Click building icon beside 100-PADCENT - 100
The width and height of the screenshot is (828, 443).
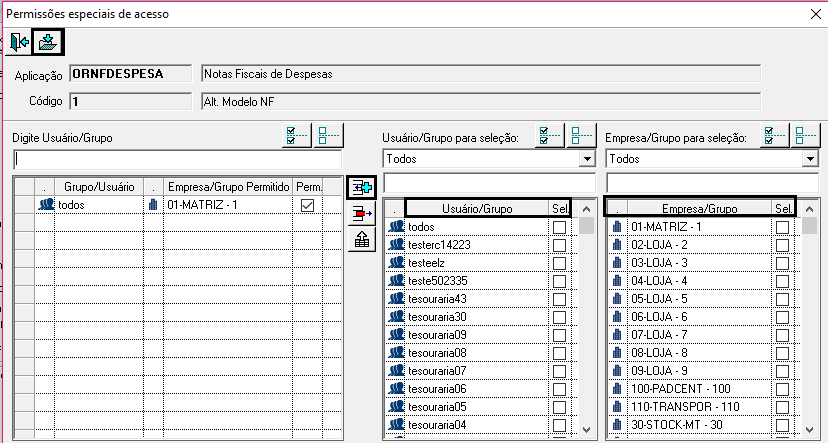(617, 389)
